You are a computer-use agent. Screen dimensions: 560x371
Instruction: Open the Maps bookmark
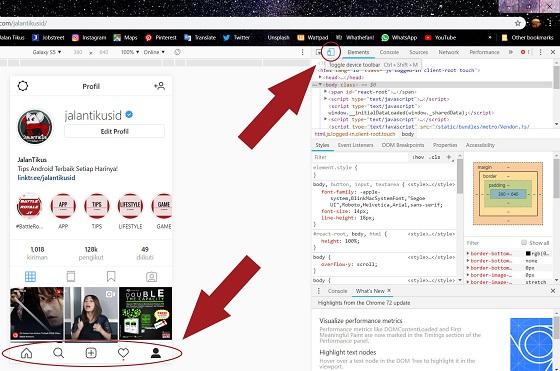pyautogui.click(x=125, y=37)
